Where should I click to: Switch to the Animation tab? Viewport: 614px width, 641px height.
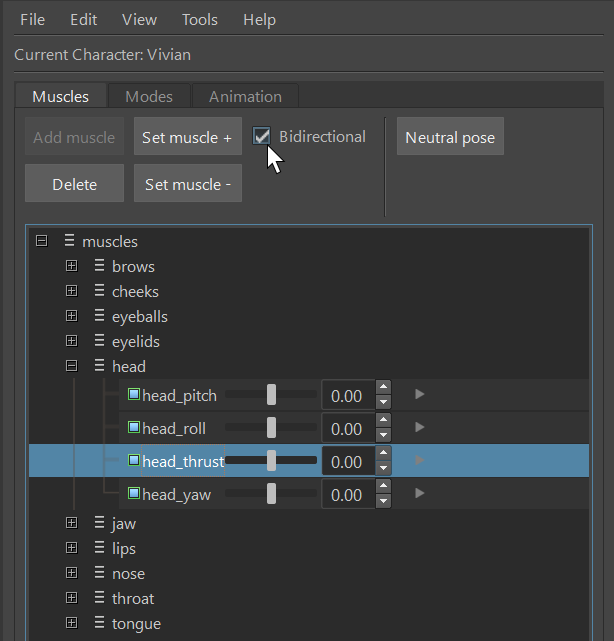(x=245, y=97)
